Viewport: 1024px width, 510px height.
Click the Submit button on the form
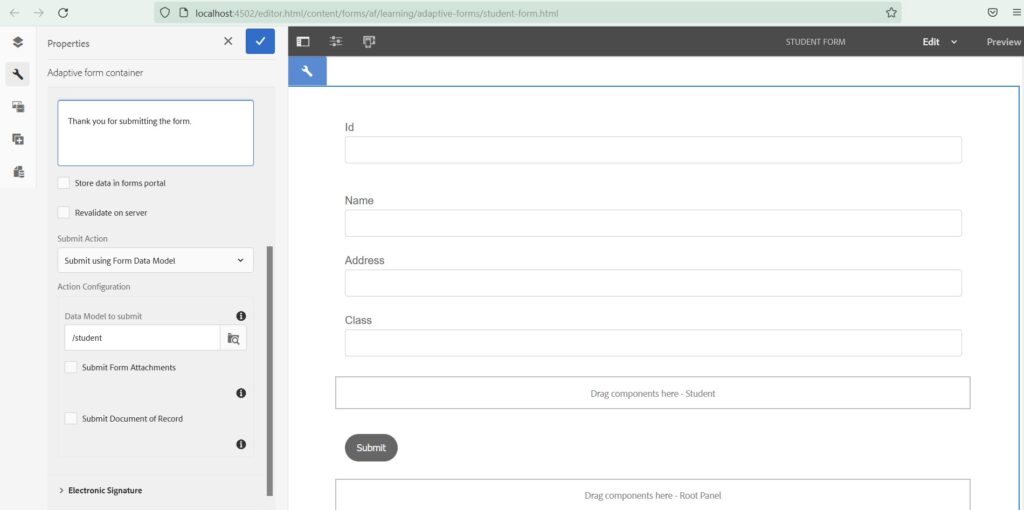coord(371,448)
